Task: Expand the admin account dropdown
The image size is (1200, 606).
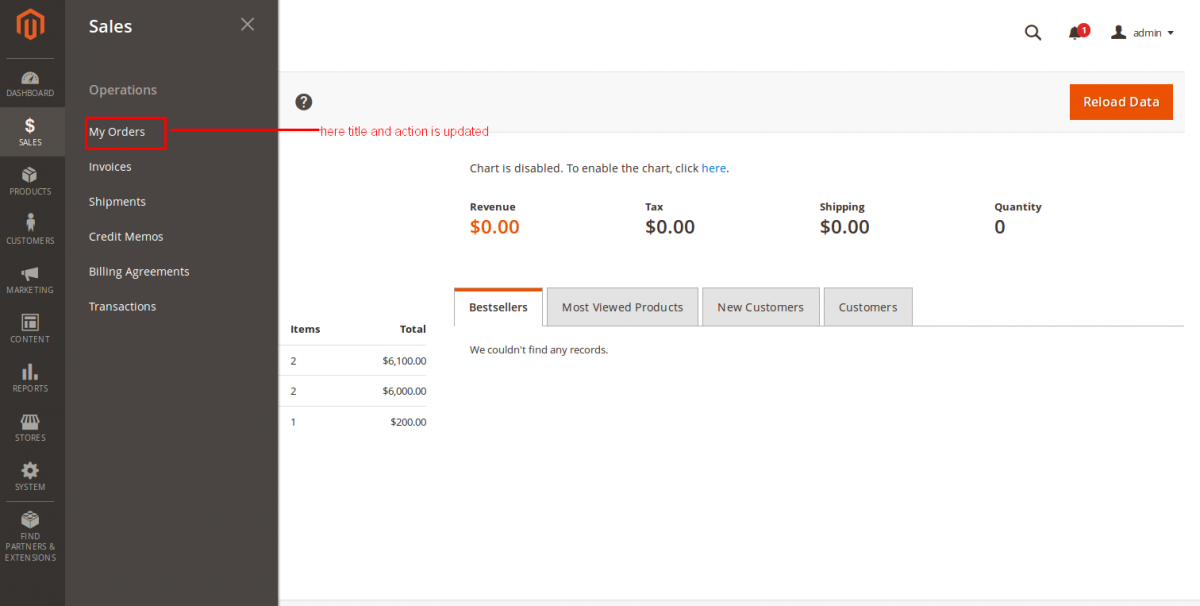Action: coord(1142,33)
